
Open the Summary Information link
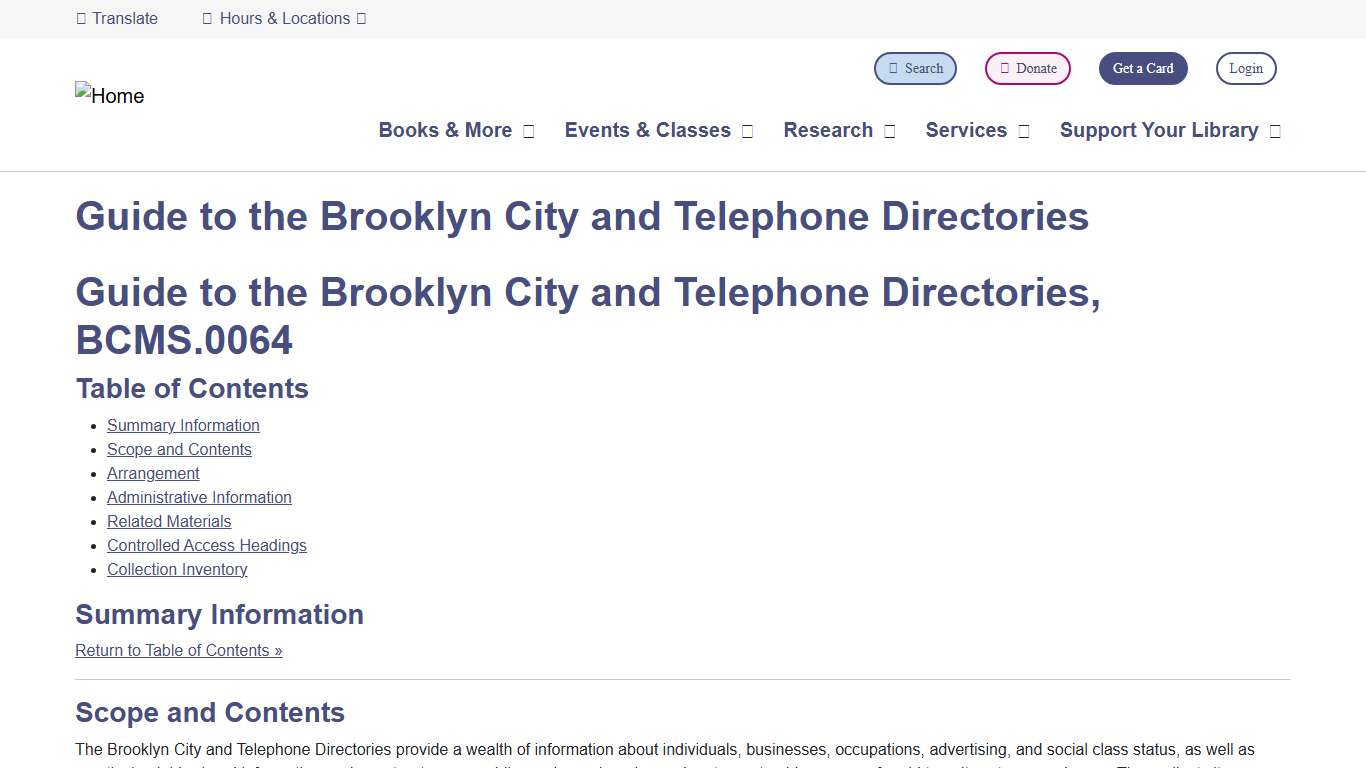[183, 425]
